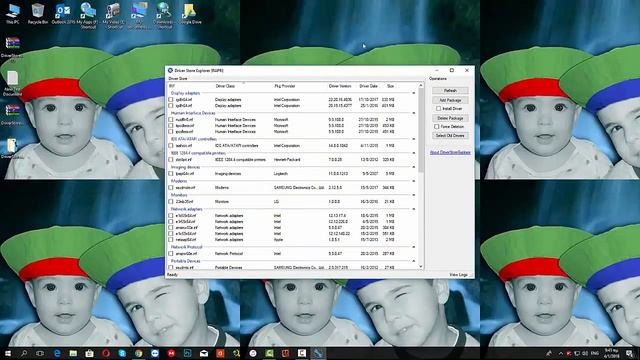Open the My Video shortcut on desktop

[x=113, y=16]
